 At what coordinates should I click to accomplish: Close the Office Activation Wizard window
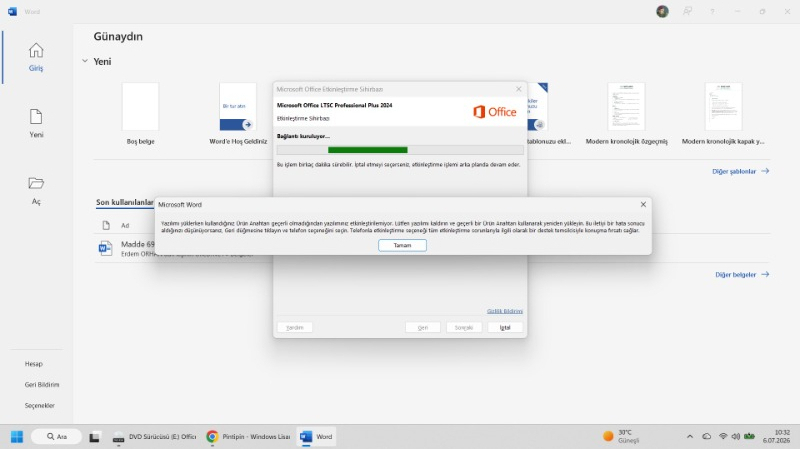[x=518, y=89]
